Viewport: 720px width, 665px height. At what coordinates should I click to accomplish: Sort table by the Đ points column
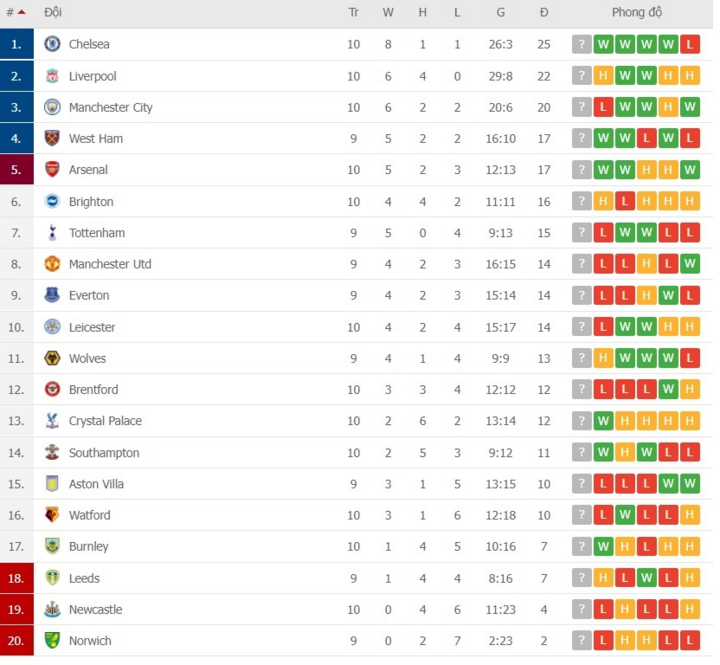click(544, 13)
